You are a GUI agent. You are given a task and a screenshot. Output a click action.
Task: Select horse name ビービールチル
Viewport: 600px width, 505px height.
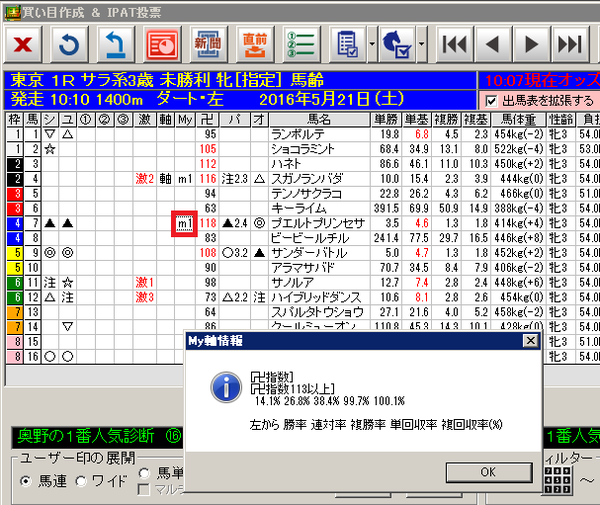tap(310, 238)
